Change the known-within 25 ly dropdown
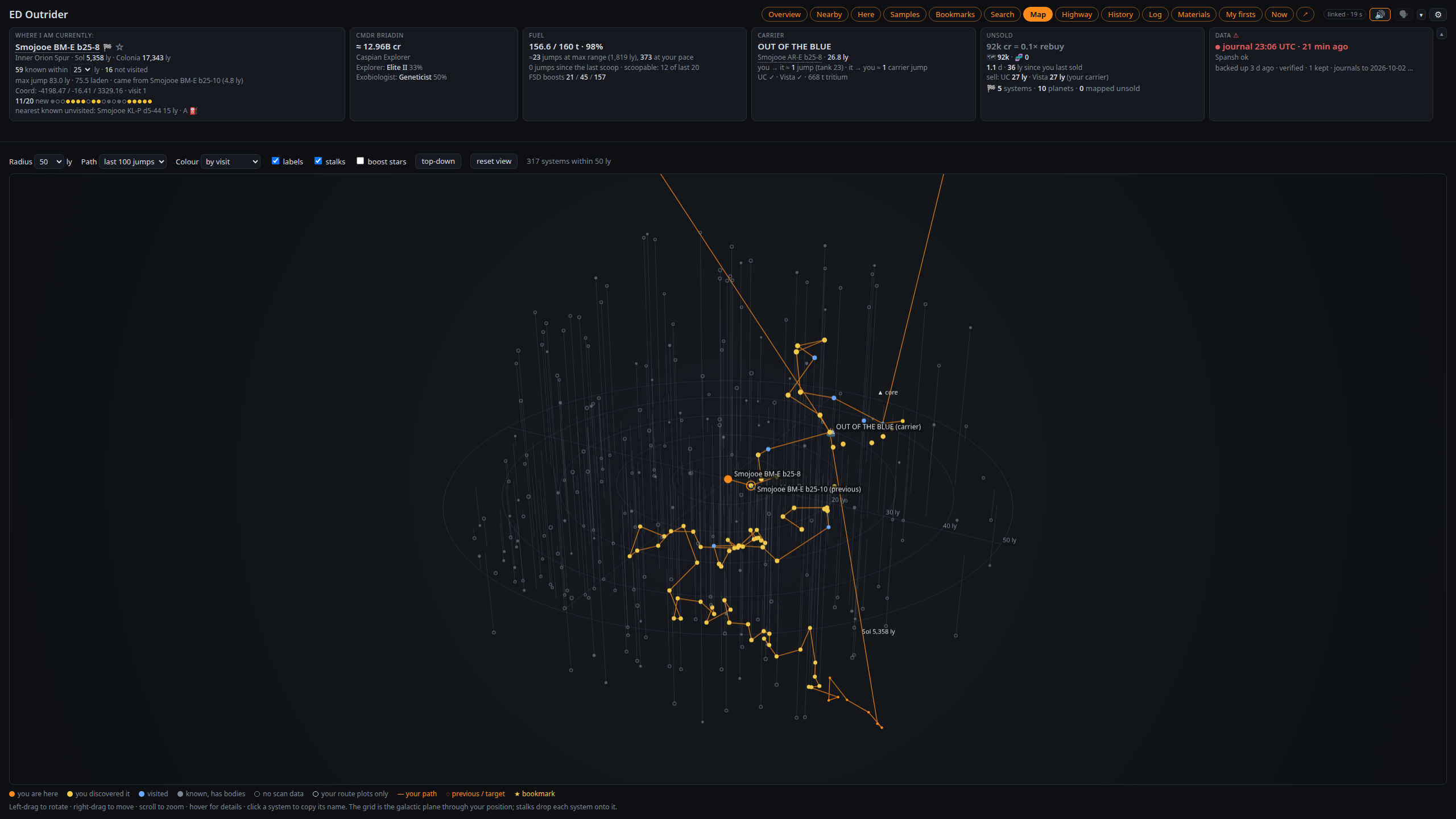The width and height of the screenshot is (1456, 819). [x=81, y=70]
